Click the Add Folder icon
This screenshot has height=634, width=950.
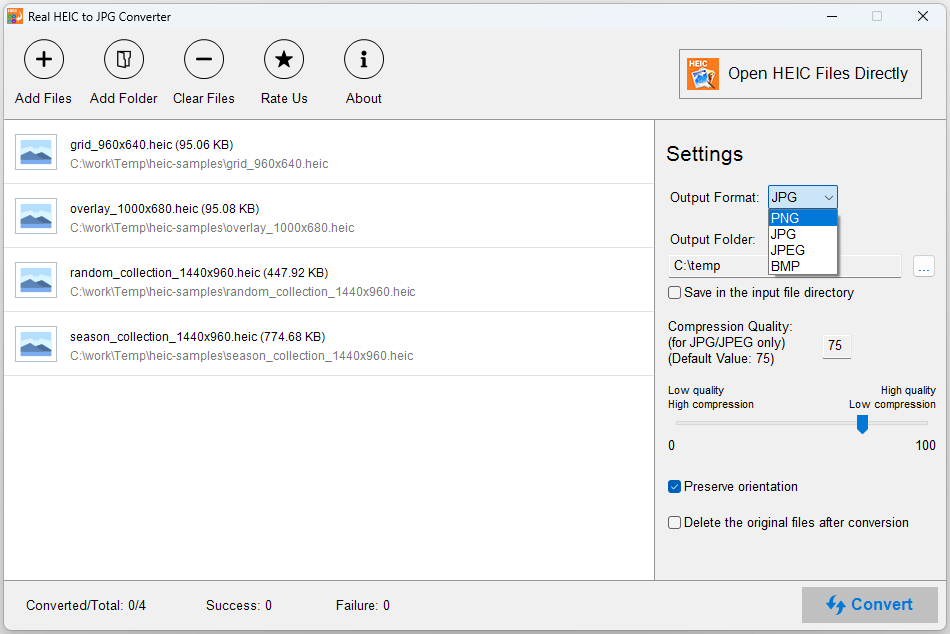(x=123, y=59)
